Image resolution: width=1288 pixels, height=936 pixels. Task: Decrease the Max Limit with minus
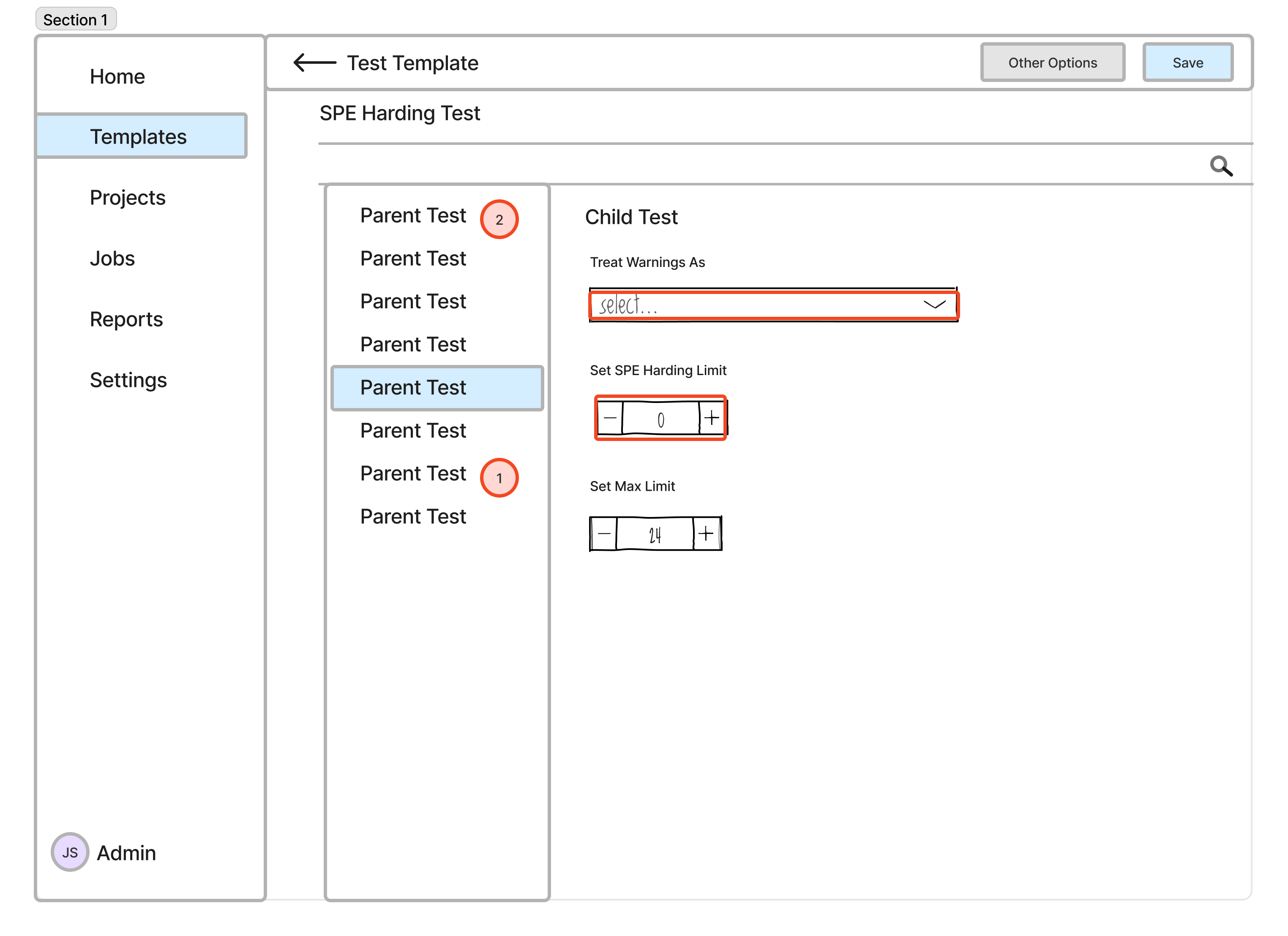[x=604, y=533]
